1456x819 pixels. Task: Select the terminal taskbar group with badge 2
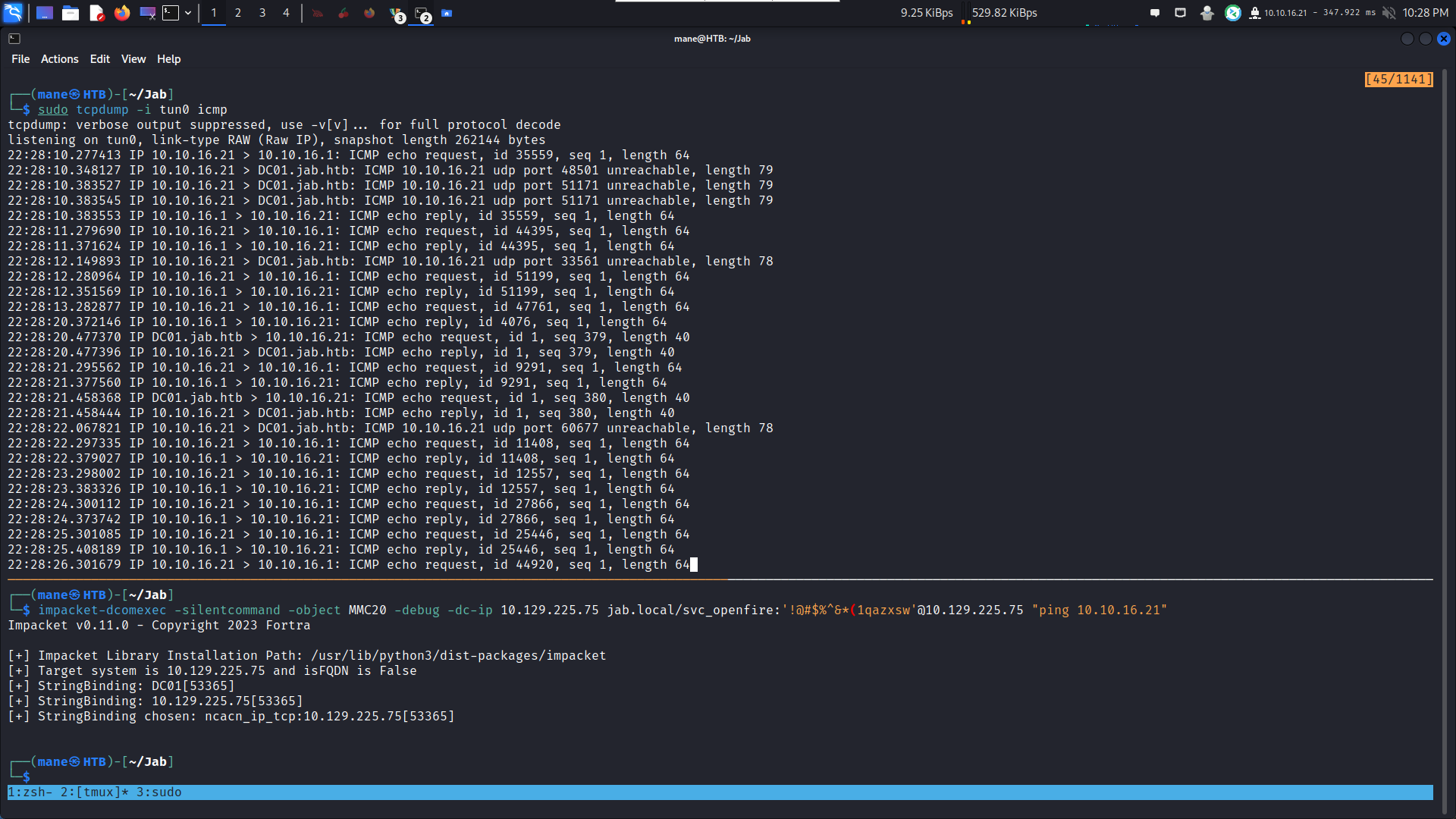click(422, 14)
